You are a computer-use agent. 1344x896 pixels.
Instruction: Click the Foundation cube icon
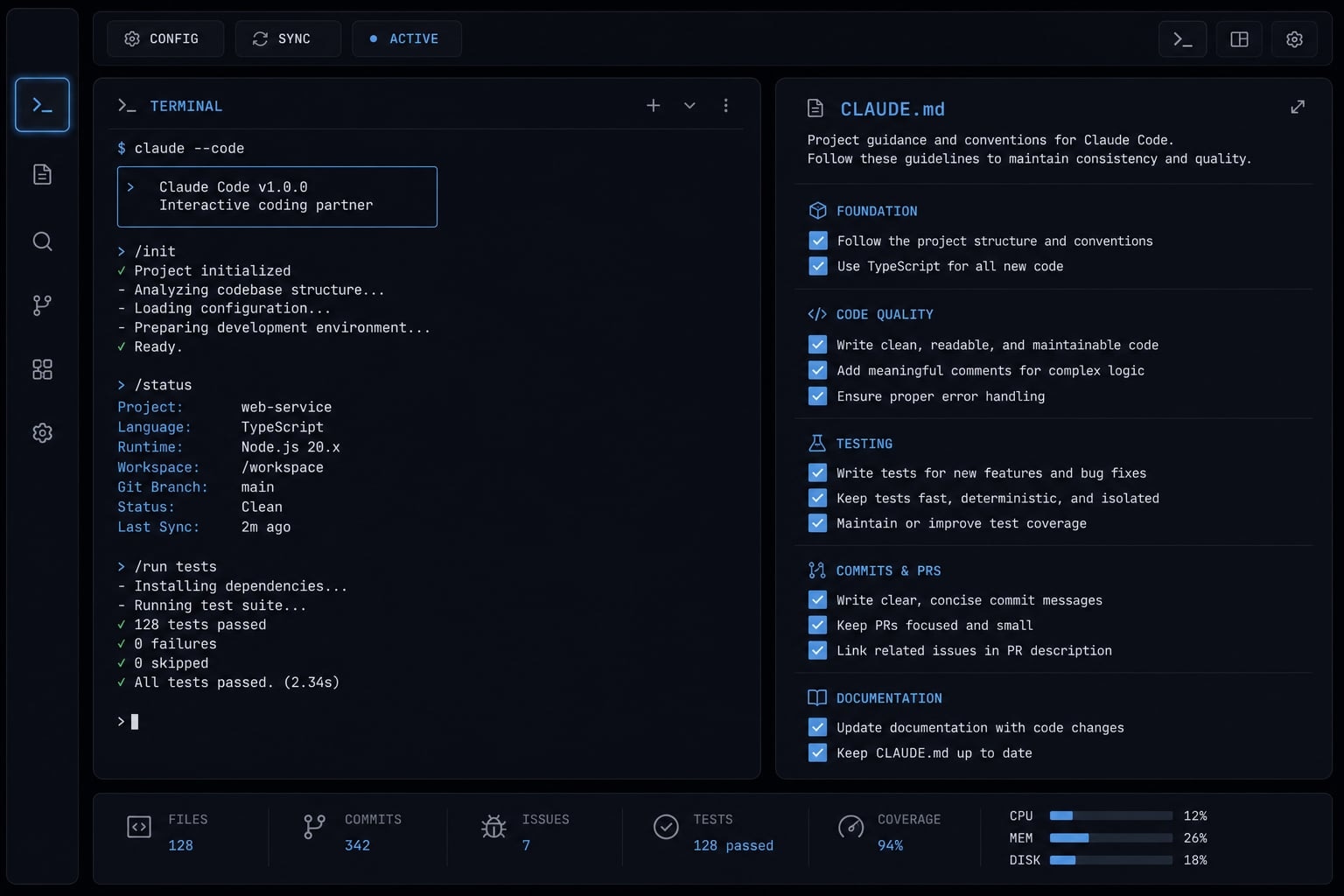(817, 211)
